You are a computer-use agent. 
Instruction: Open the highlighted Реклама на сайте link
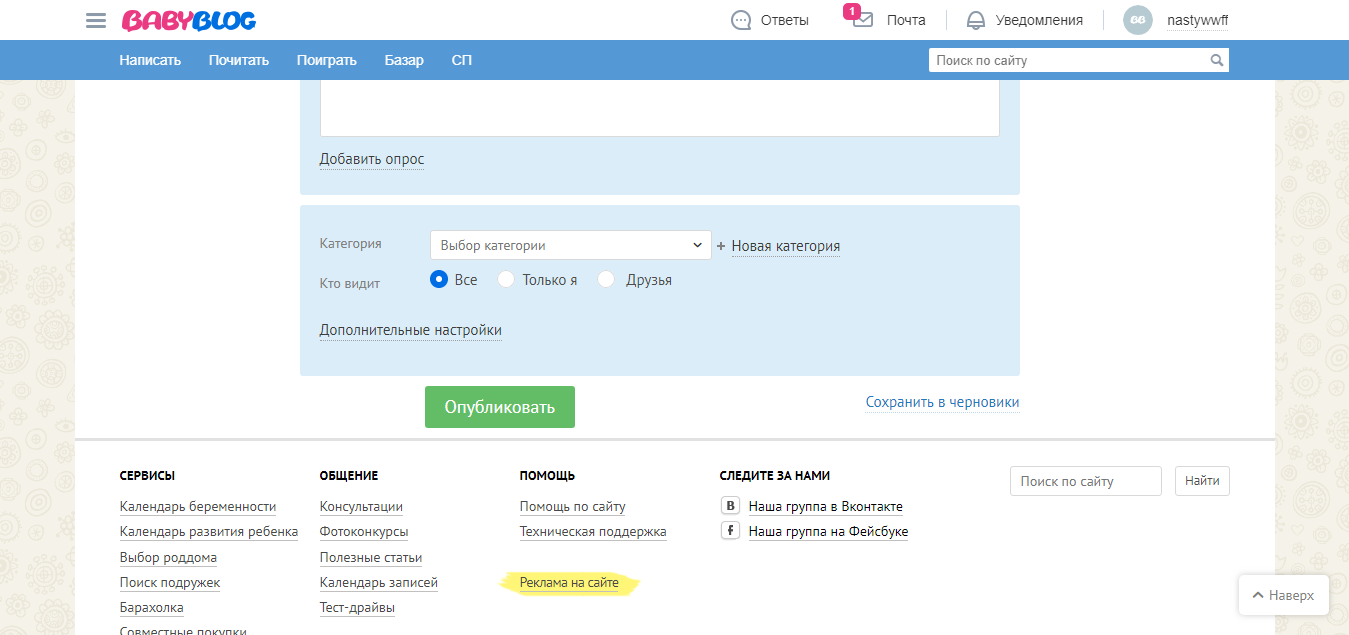pos(570,582)
